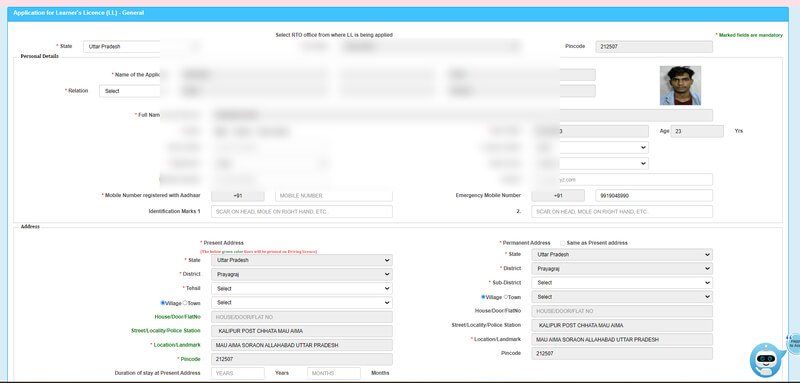Select Village radio under Present Address
Screen dimensions: 800x383
point(163,303)
